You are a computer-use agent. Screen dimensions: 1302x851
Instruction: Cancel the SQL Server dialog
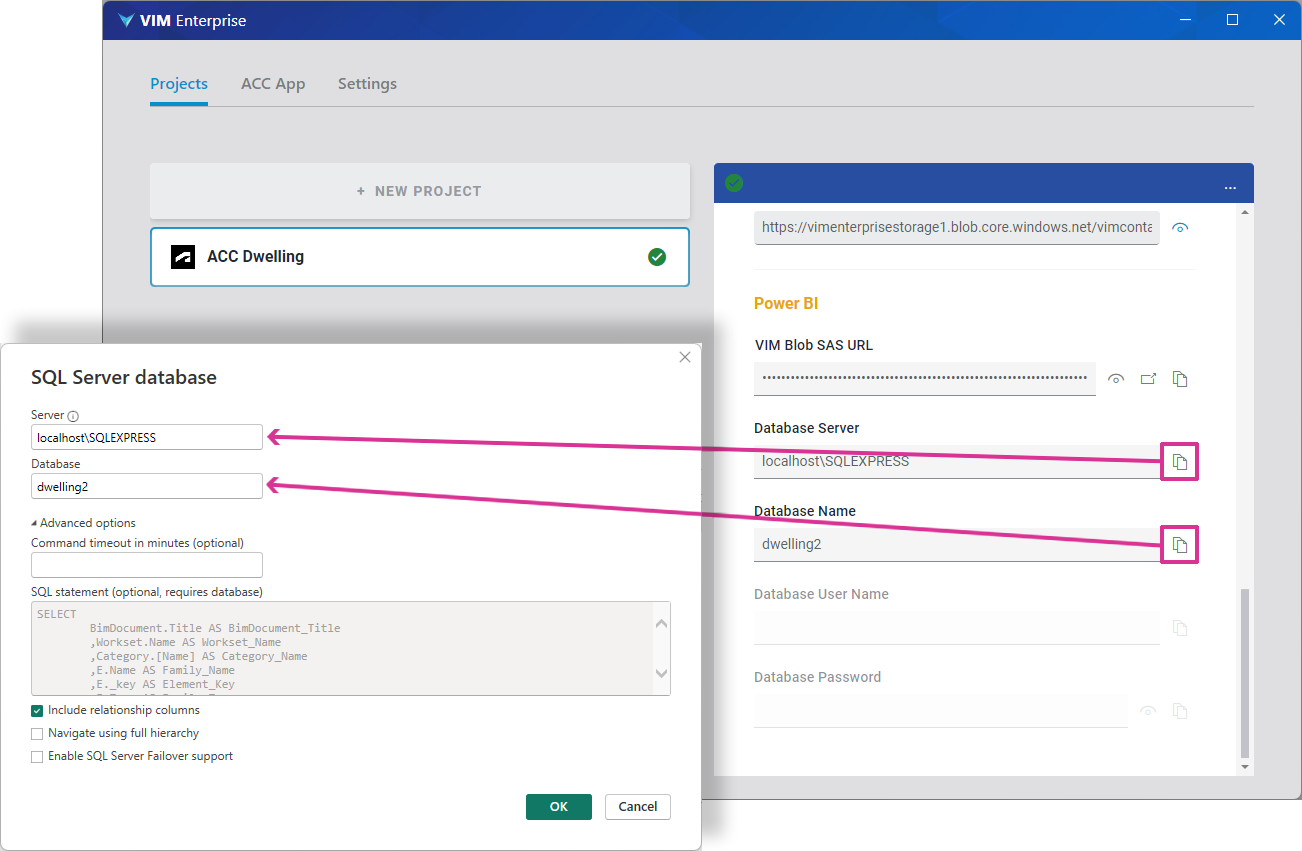tap(638, 807)
